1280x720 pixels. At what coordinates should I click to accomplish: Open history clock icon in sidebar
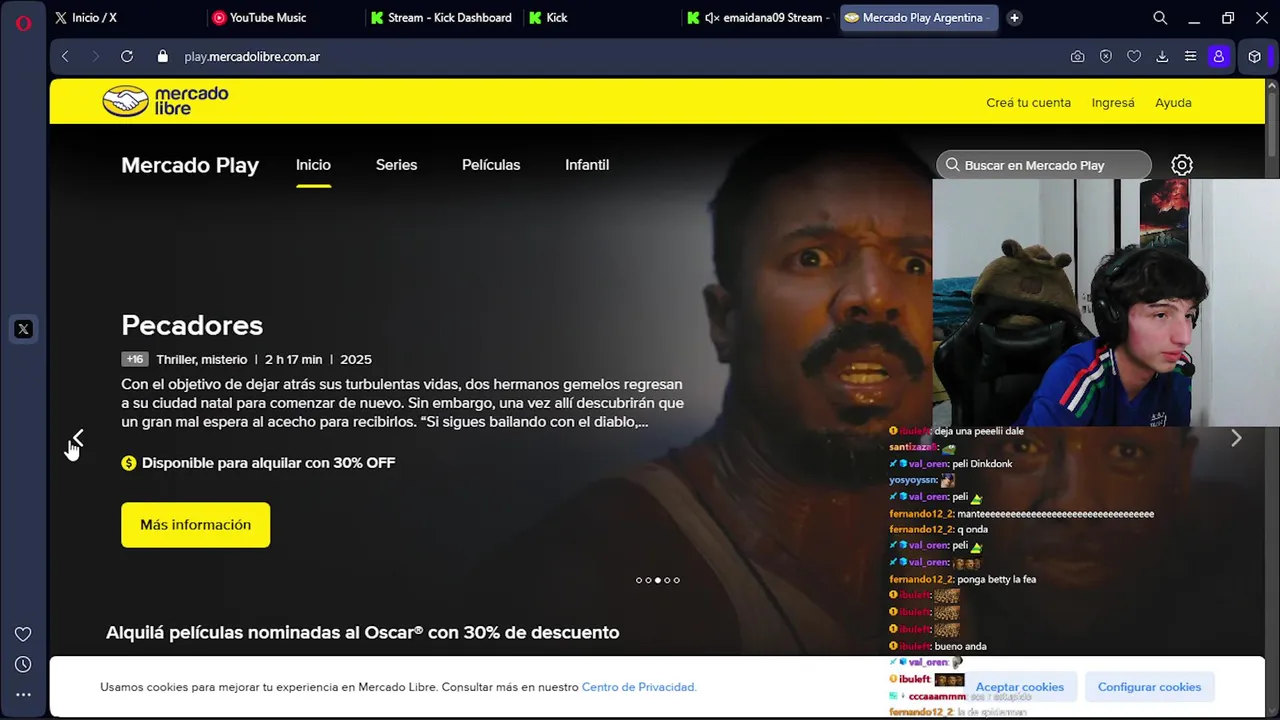(23, 664)
